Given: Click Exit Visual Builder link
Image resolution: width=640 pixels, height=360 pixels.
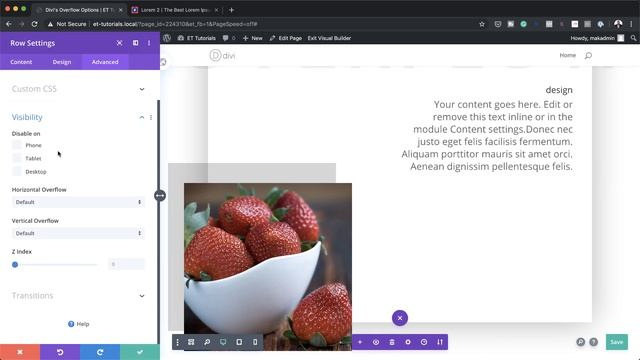Looking at the screenshot, I should point(329,38).
